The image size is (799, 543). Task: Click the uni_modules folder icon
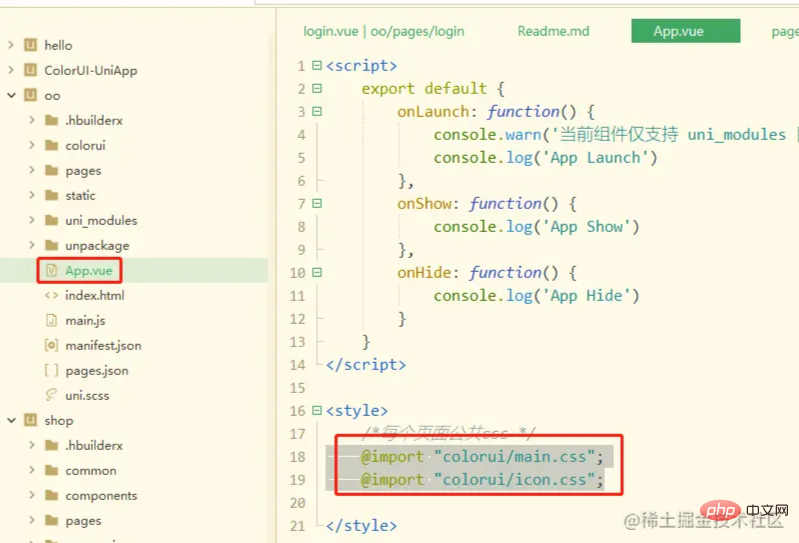51,220
